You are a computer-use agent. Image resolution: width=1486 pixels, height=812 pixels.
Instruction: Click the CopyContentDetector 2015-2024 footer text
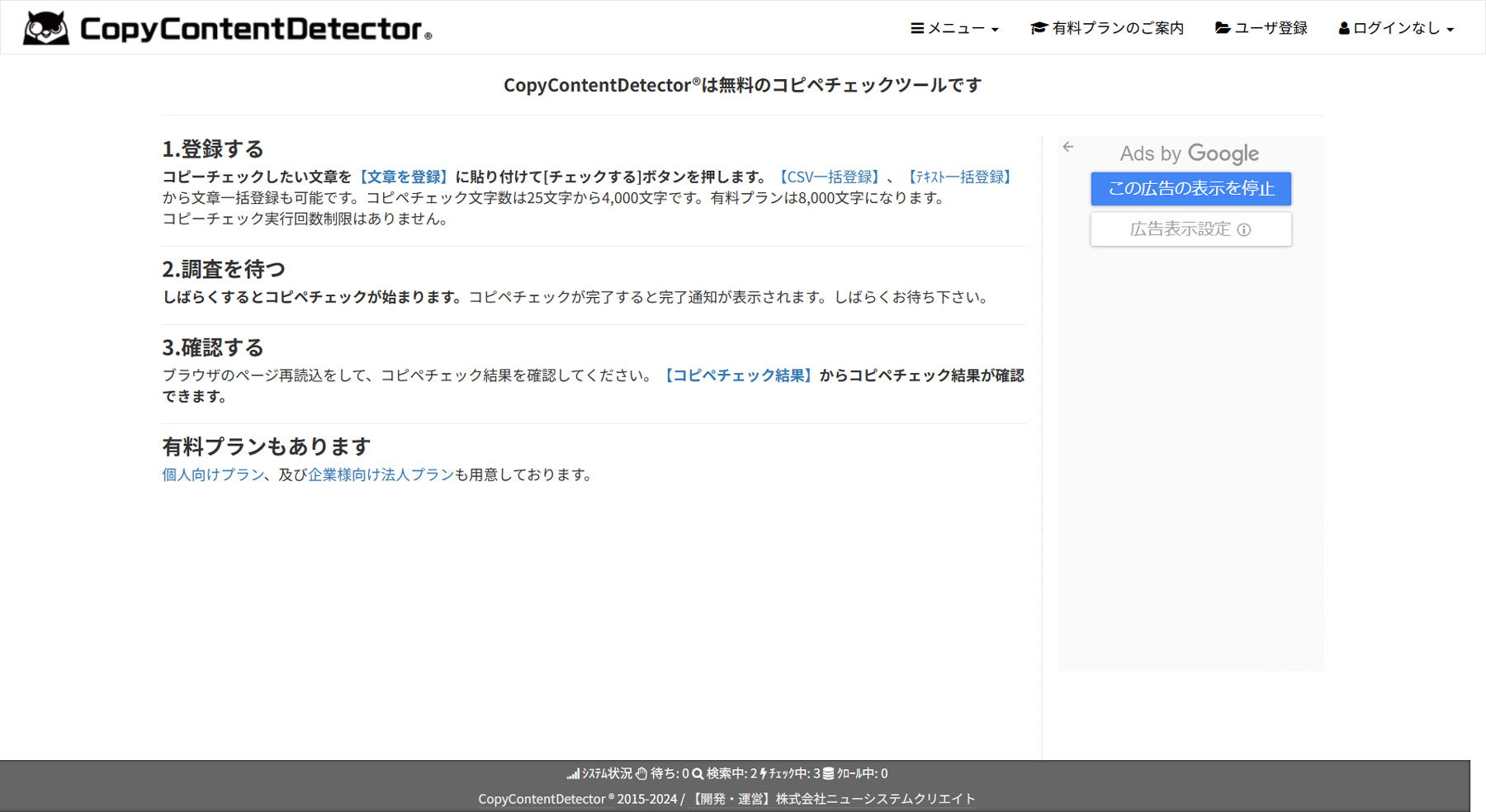(578, 799)
